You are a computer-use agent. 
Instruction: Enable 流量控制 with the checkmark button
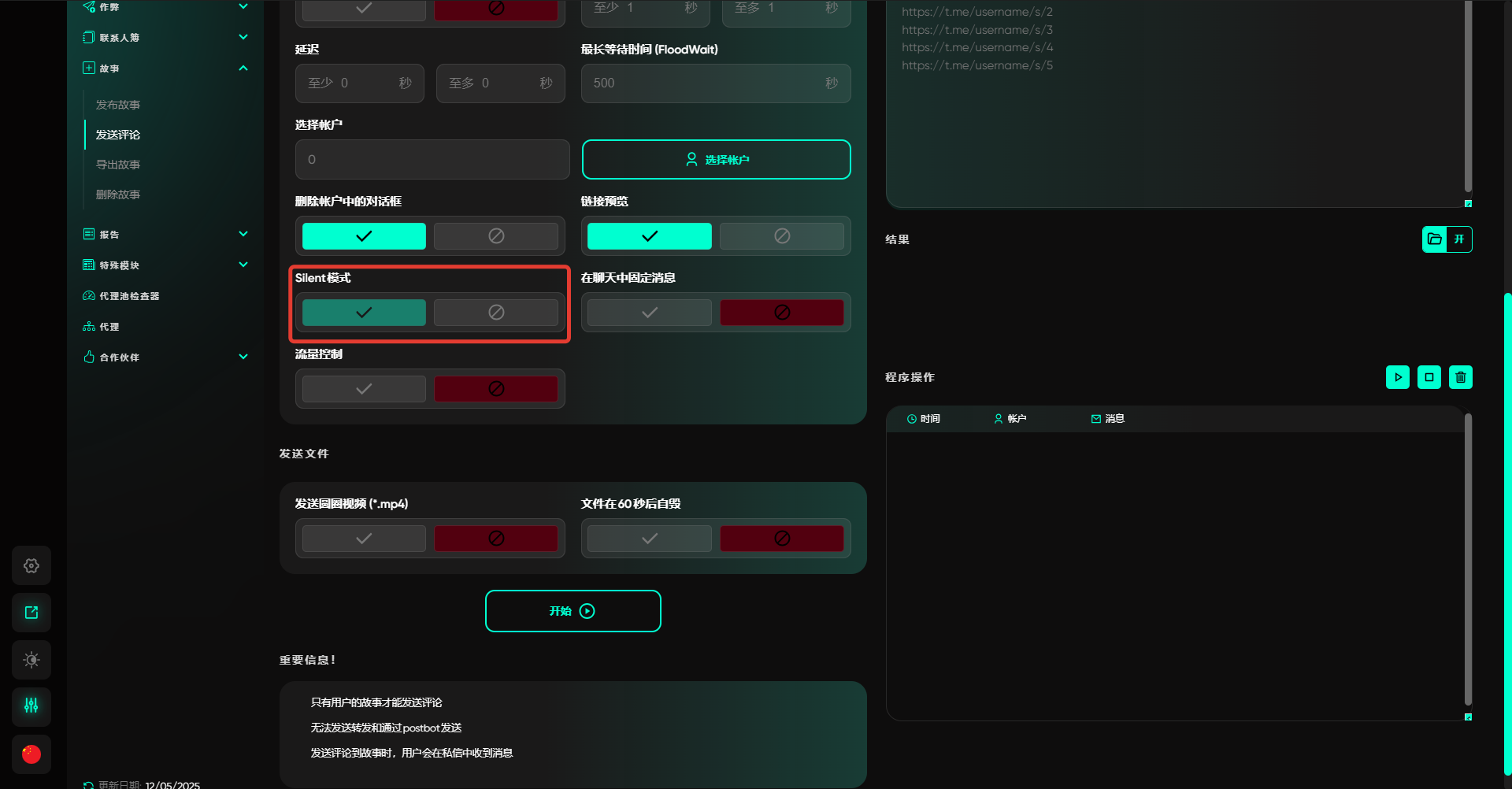[x=364, y=389]
